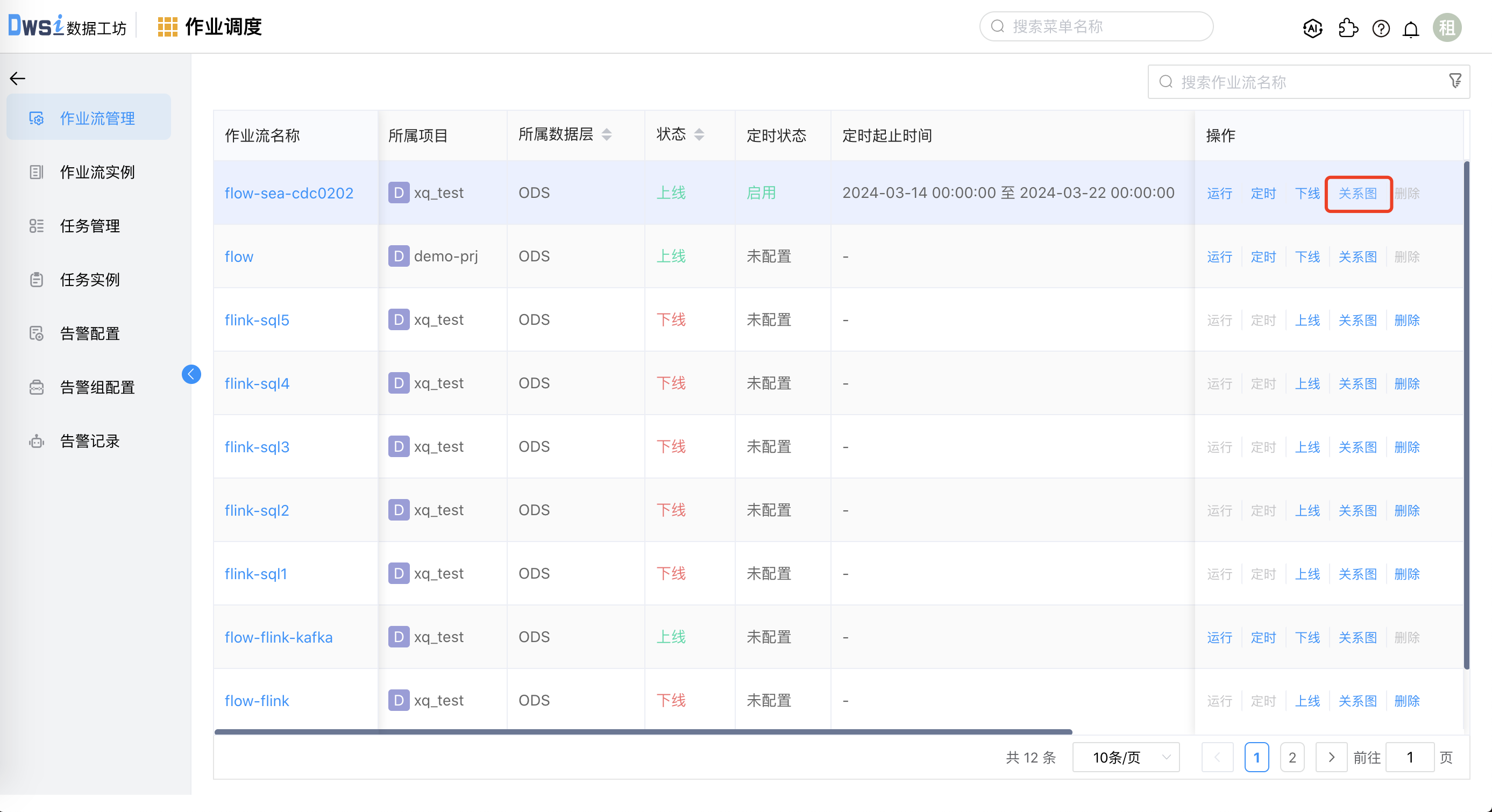Image resolution: width=1492 pixels, height=812 pixels.
Task: Select the 告警记录 robot icon
Action: [37, 441]
